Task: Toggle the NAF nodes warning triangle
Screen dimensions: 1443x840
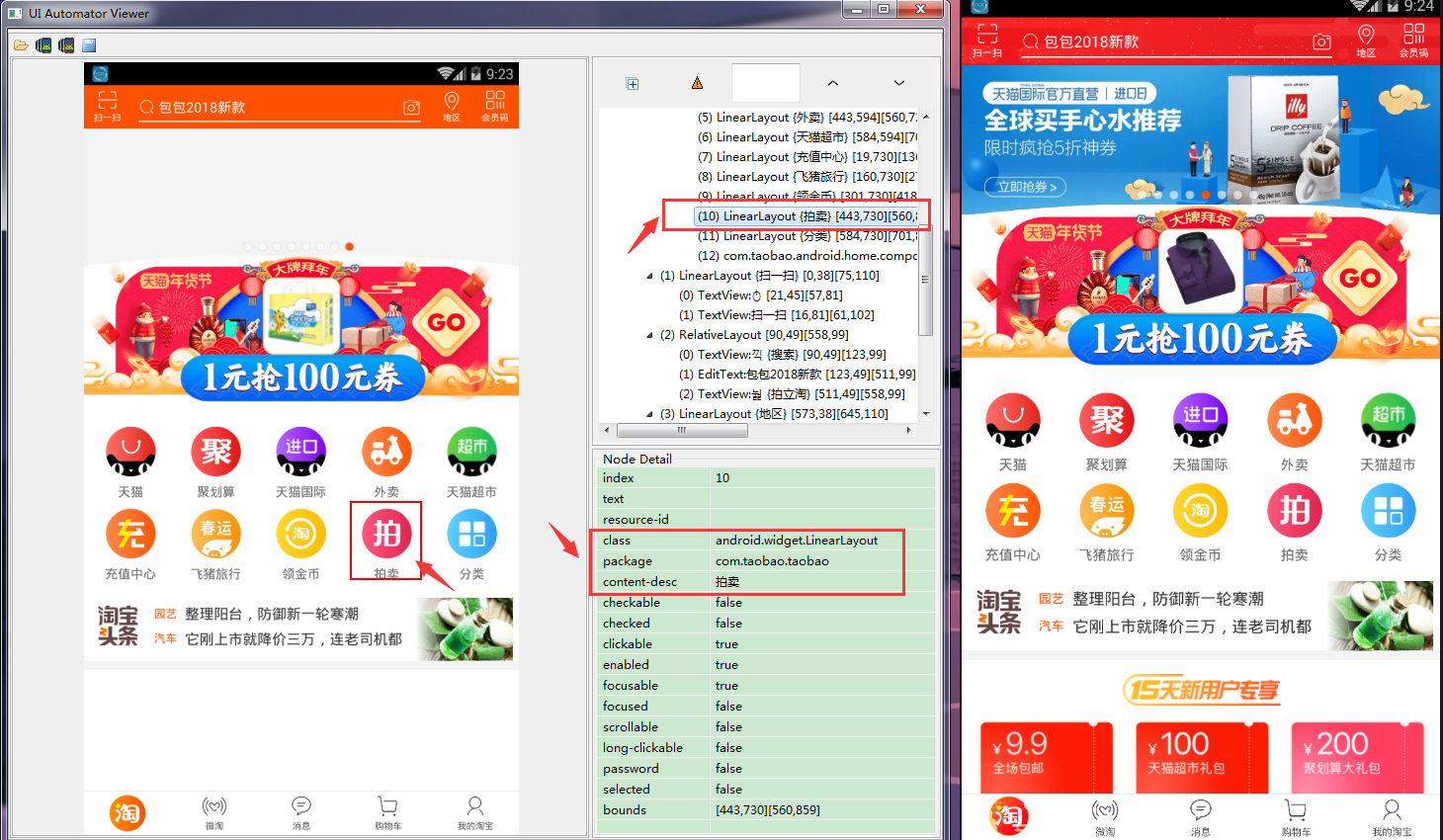Action: point(697,83)
